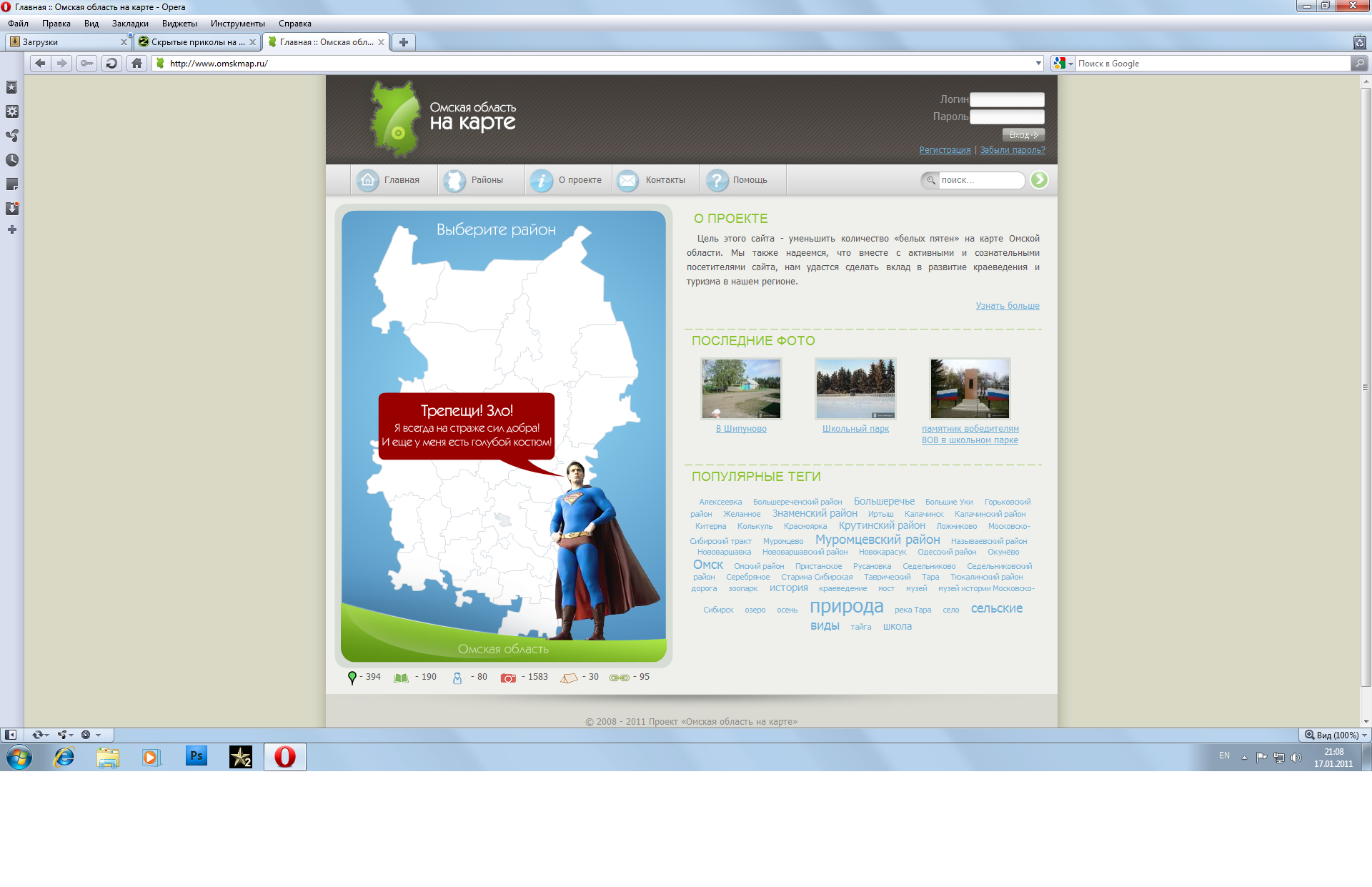
Task: Open the Widgets gear panel icon
Action: coord(11,112)
